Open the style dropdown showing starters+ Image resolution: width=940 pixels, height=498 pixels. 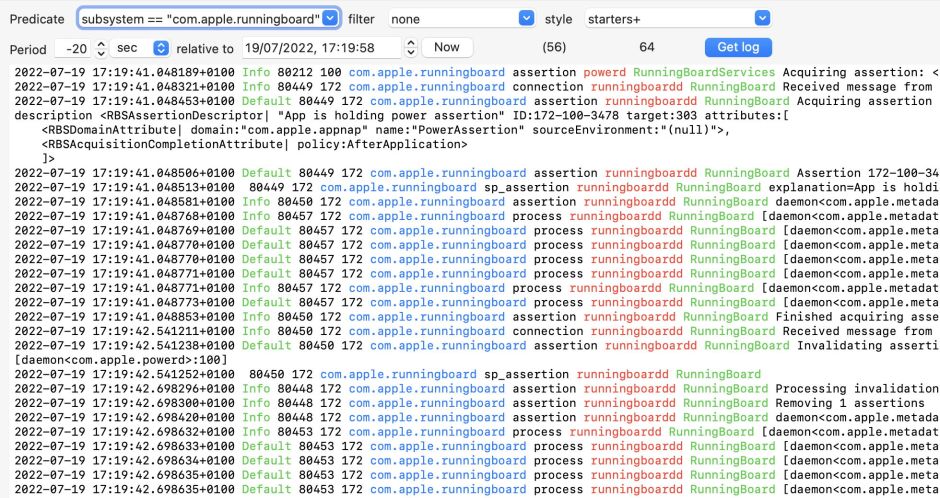(x=676, y=19)
